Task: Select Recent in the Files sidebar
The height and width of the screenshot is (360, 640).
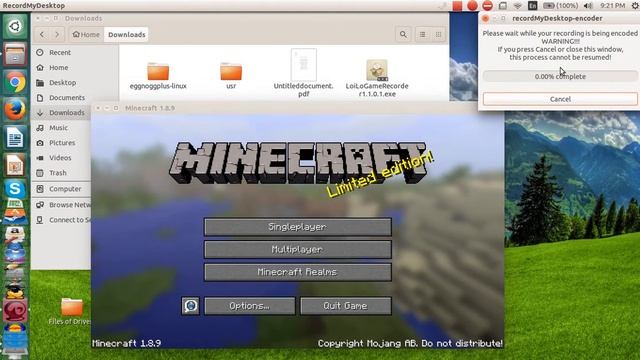Action: [x=60, y=53]
